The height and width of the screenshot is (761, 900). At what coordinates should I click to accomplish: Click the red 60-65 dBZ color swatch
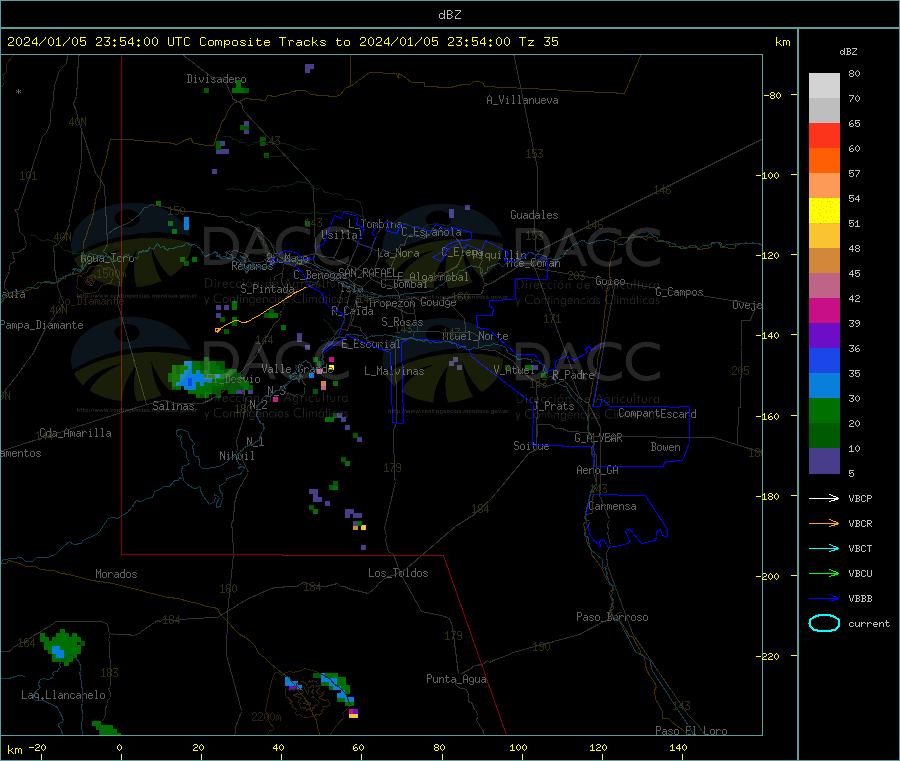pos(824,135)
